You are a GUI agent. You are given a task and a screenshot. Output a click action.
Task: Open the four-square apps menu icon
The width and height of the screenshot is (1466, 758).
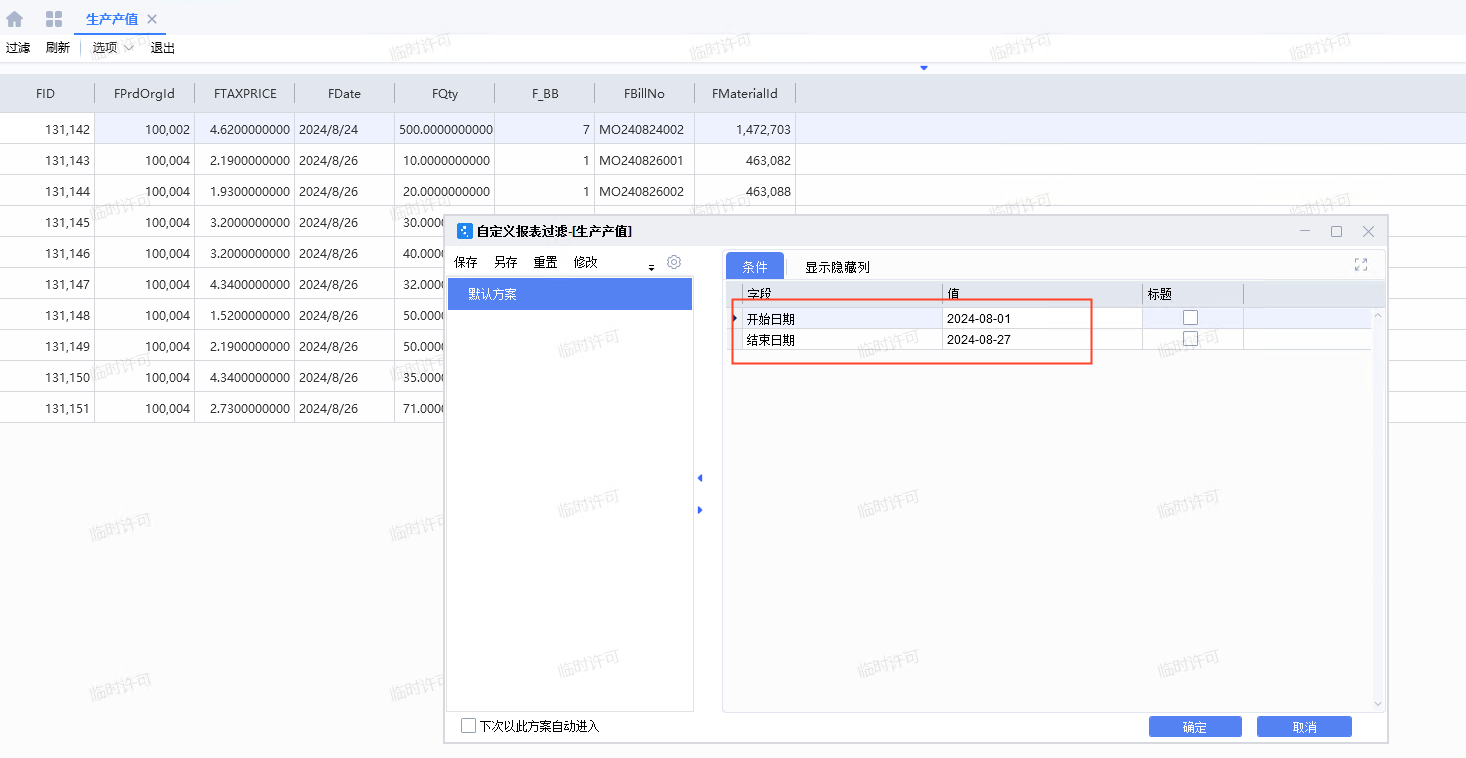pos(54,19)
